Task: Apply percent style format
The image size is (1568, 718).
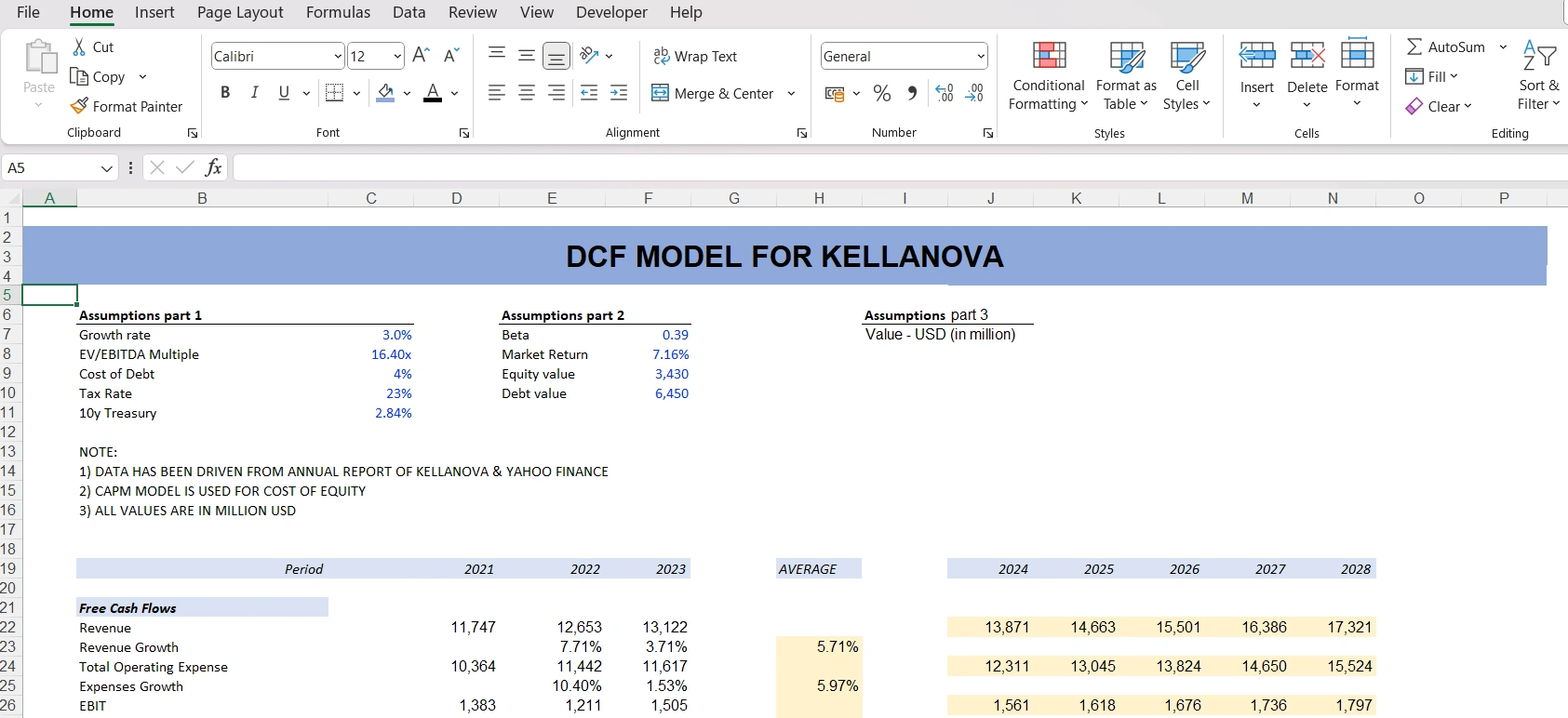Action: [882, 93]
